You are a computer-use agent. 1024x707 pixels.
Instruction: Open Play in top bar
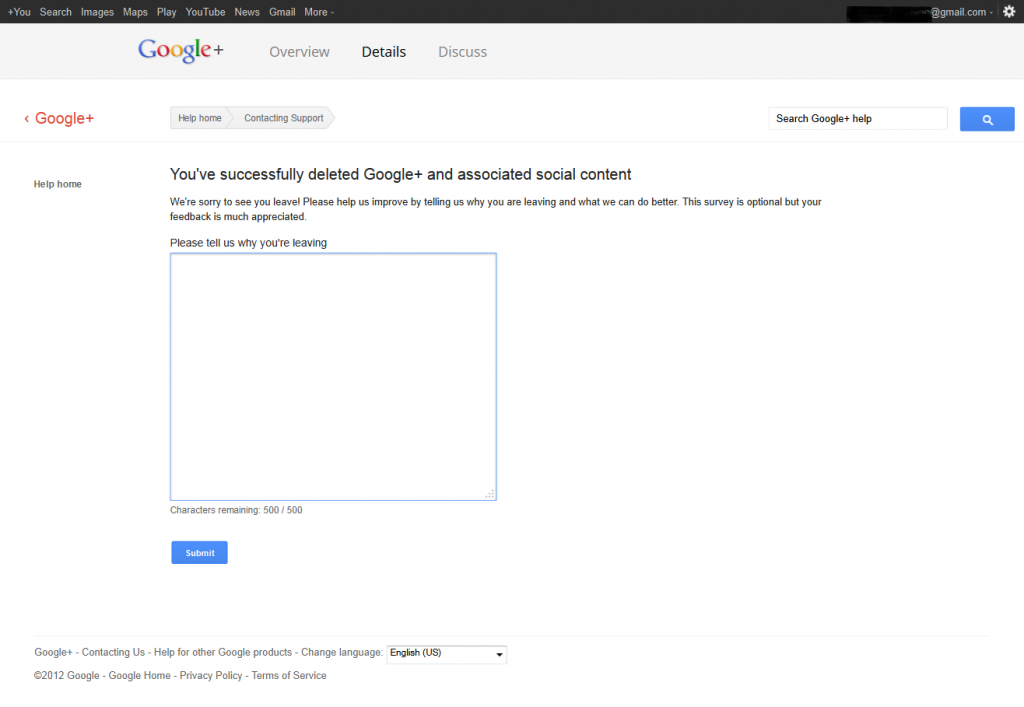(x=167, y=12)
